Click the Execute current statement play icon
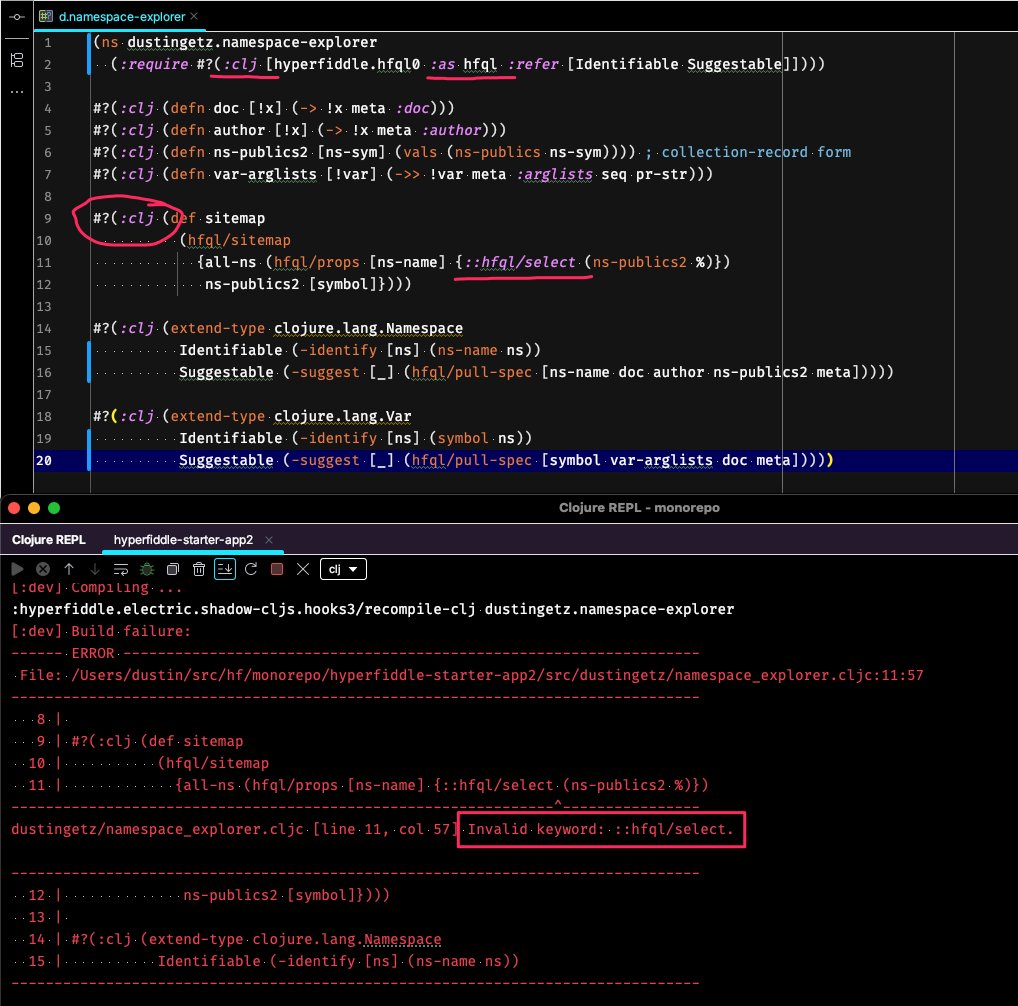 coord(18,569)
